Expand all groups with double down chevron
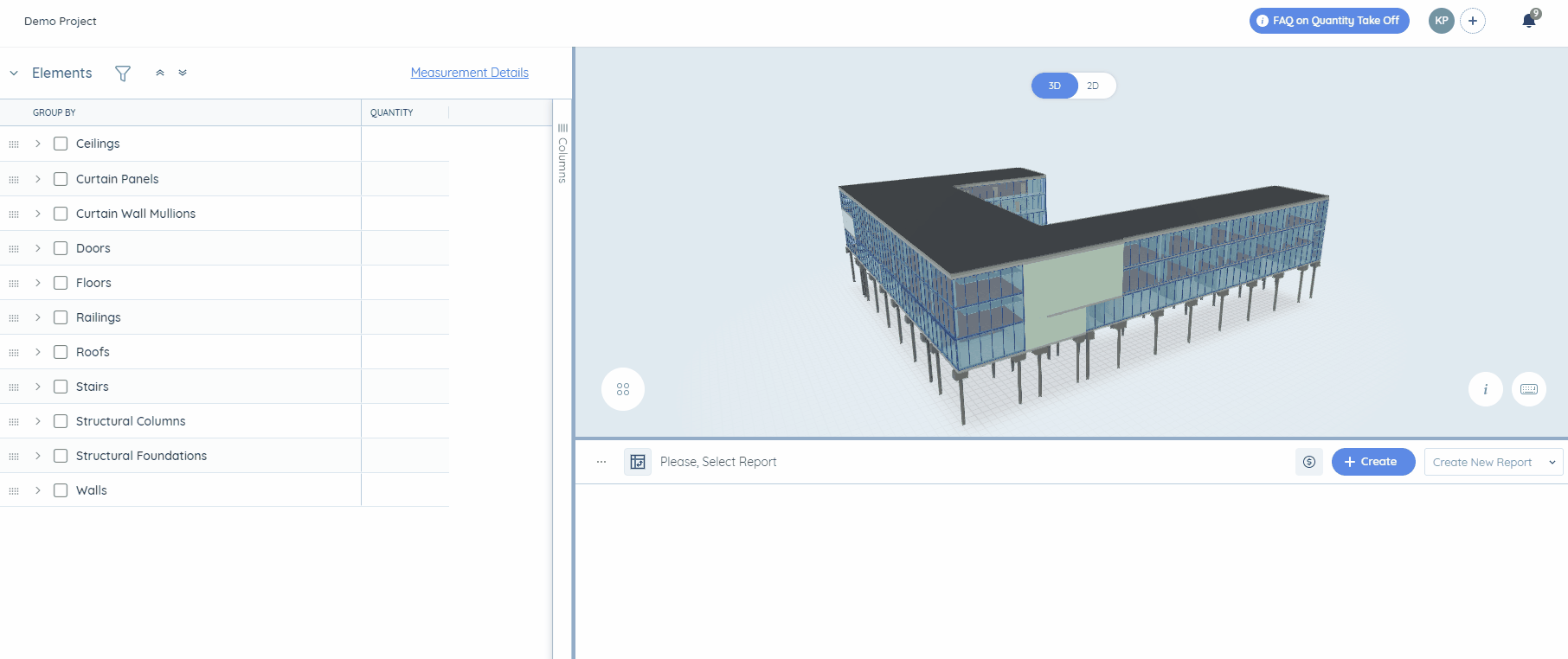This screenshot has height=659, width=1568. coord(183,74)
